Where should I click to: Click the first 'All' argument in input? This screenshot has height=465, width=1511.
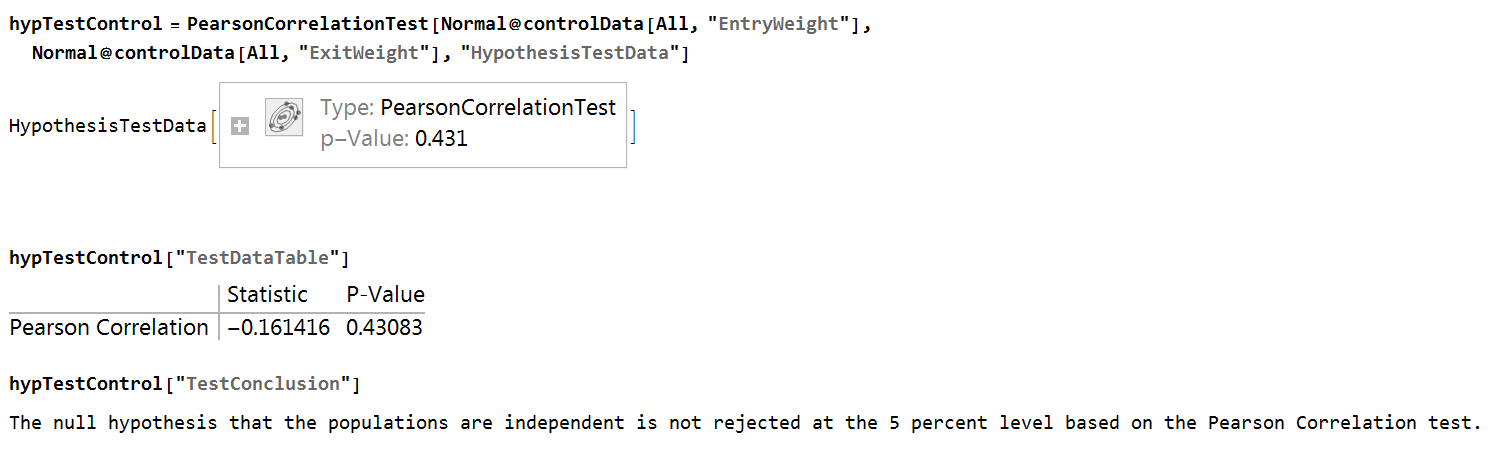[672, 24]
